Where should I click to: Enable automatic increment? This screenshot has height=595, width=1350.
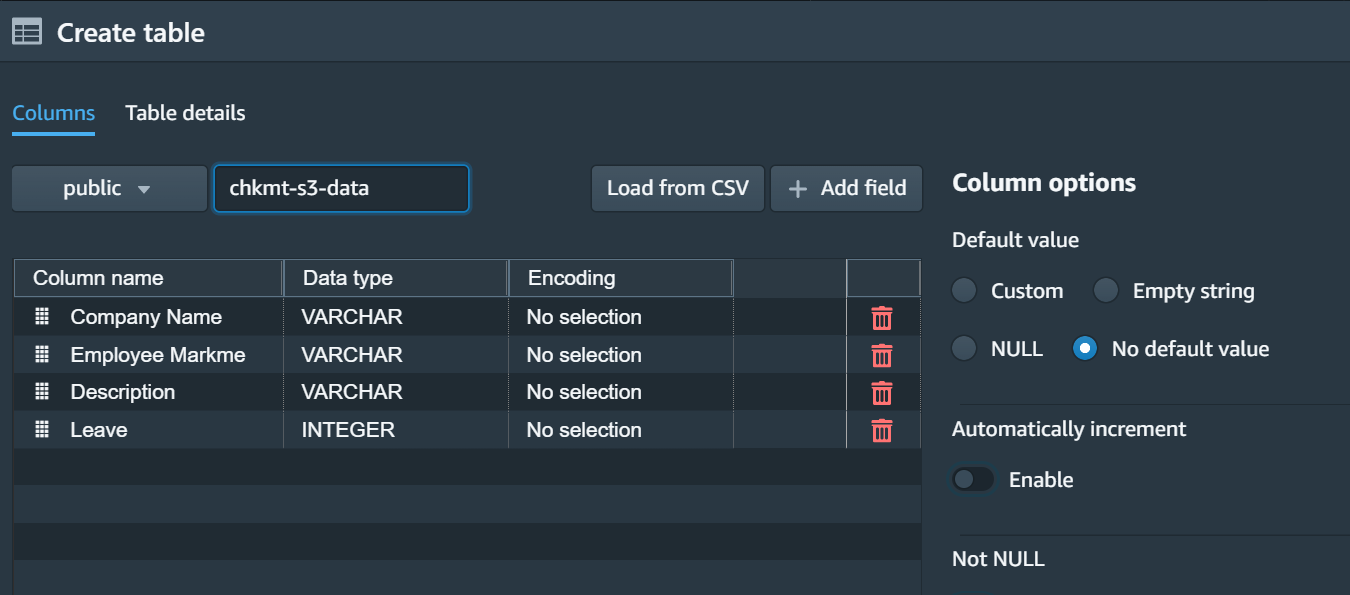[972, 479]
